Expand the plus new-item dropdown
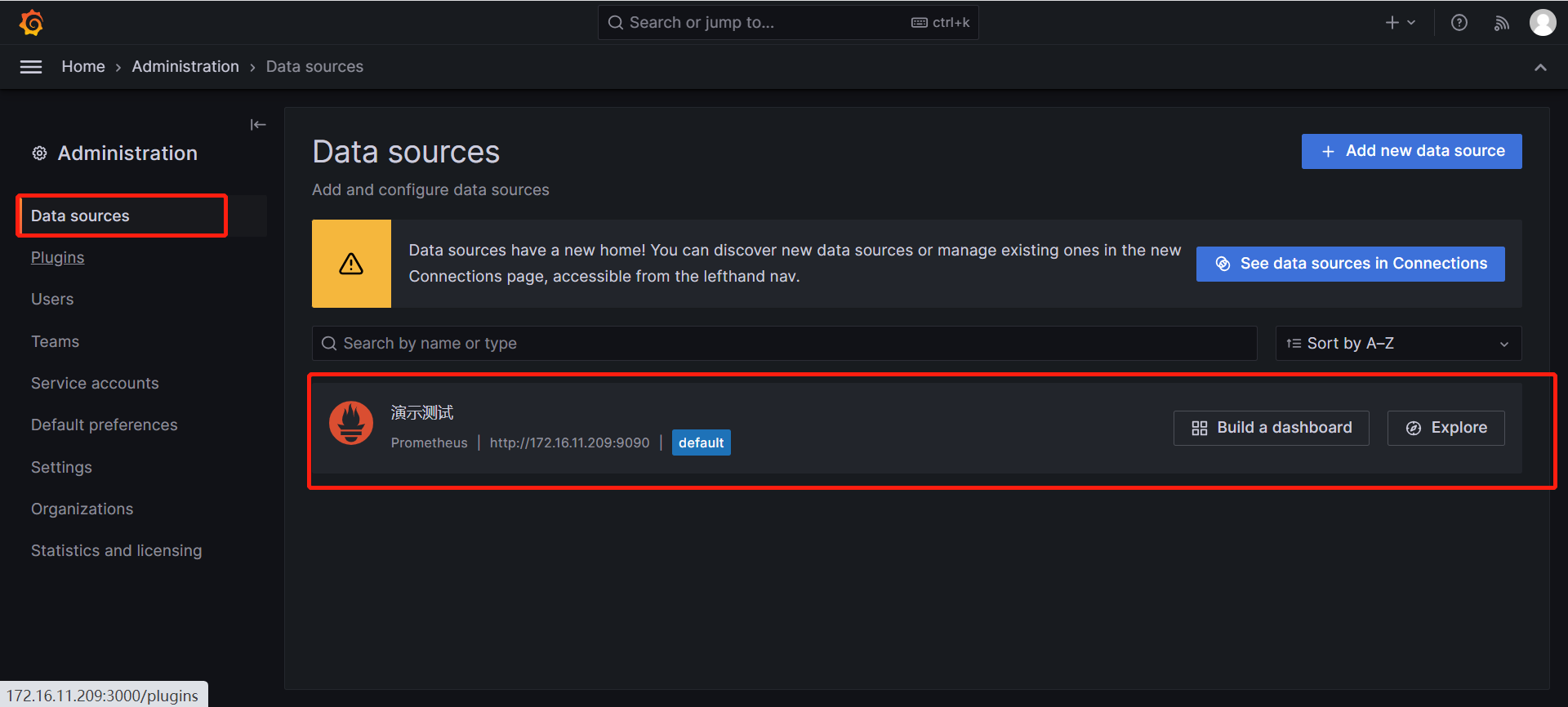The height and width of the screenshot is (707, 1568). click(x=1400, y=23)
